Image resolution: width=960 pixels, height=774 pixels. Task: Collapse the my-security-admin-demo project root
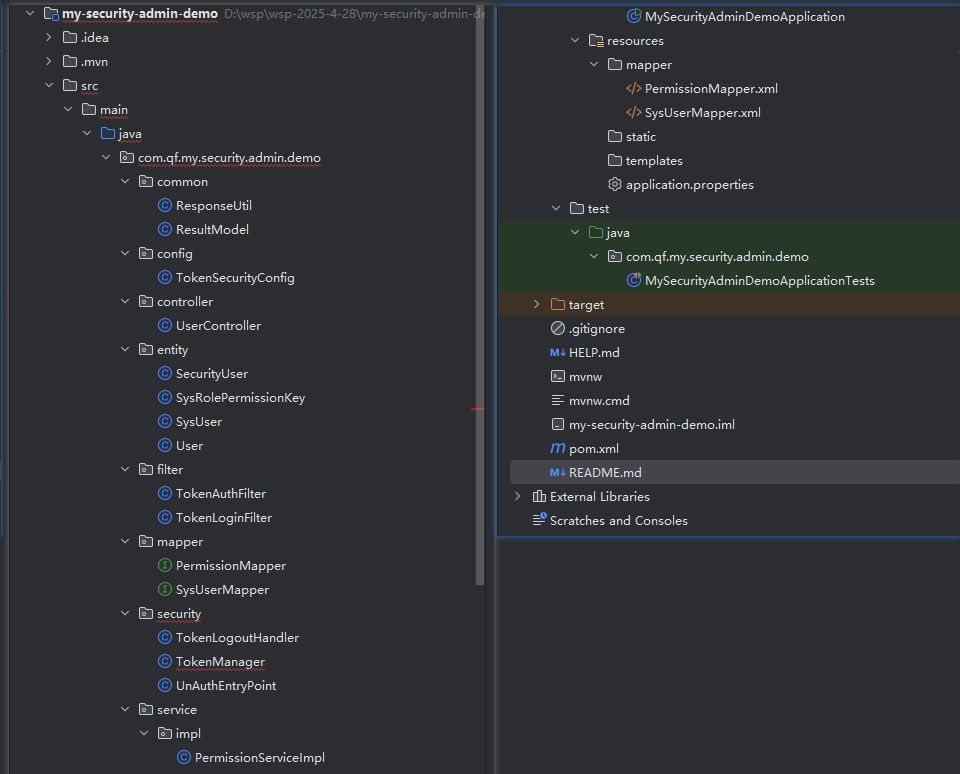[29, 13]
